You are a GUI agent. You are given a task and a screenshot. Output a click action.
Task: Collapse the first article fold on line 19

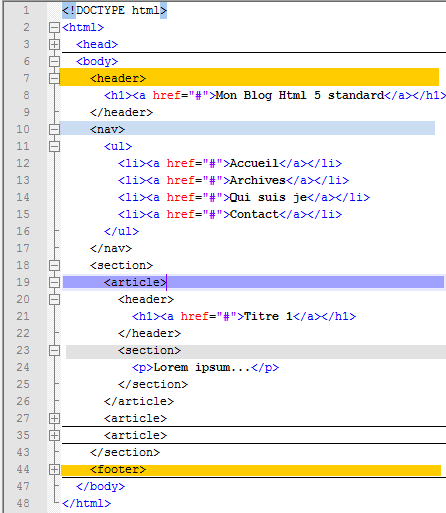[54, 282]
